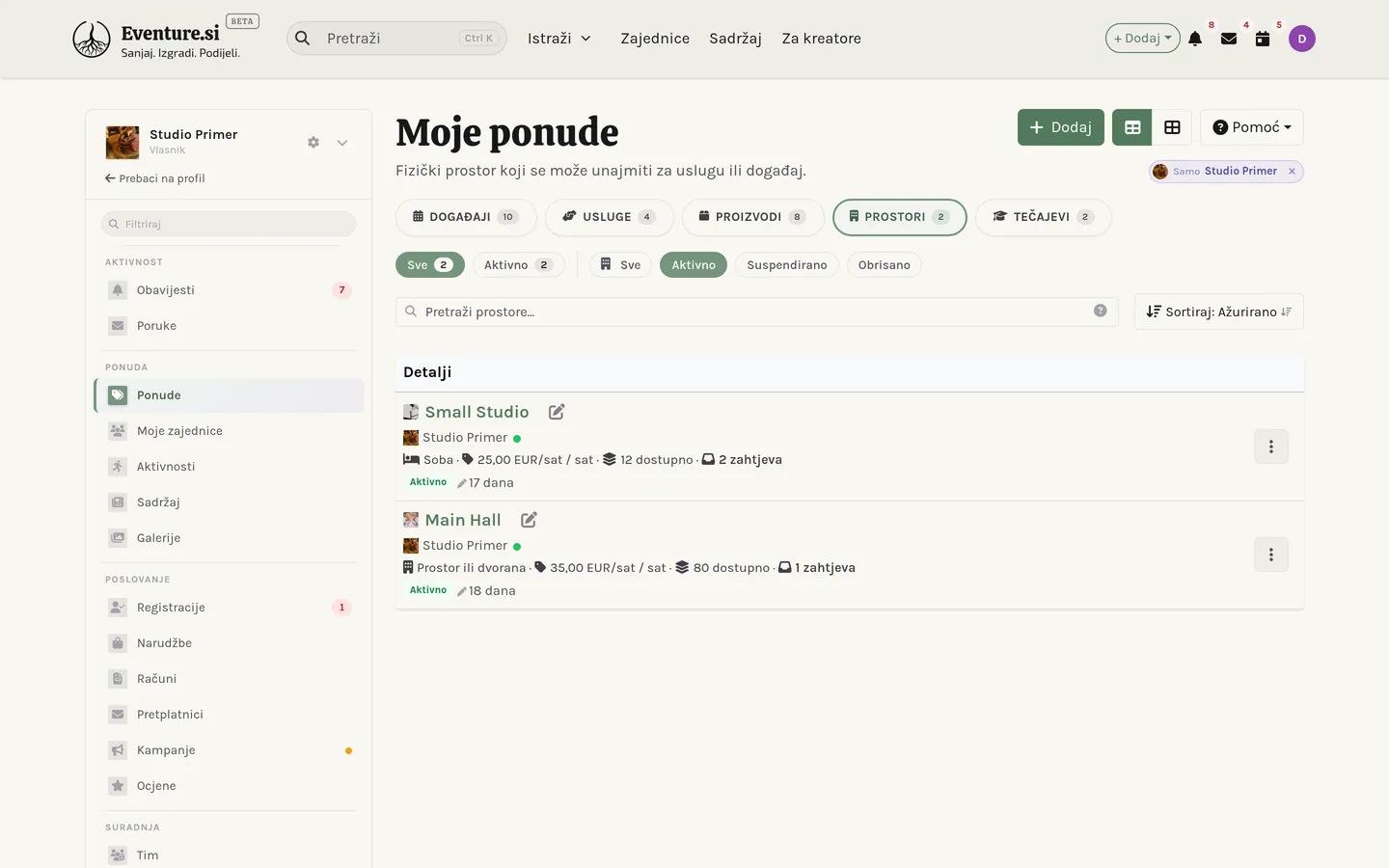Select the Tečajevi tab
Image resolution: width=1389 pixels, height=868 pixels.
[x=1044, y=217]
